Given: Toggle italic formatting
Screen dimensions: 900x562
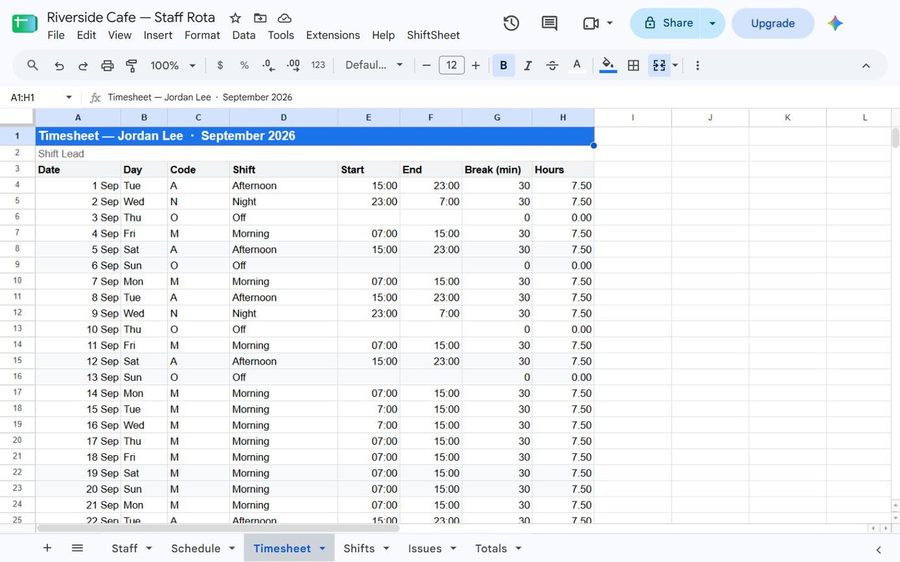Looking at the screenshot, I should (x=527, y=65).
